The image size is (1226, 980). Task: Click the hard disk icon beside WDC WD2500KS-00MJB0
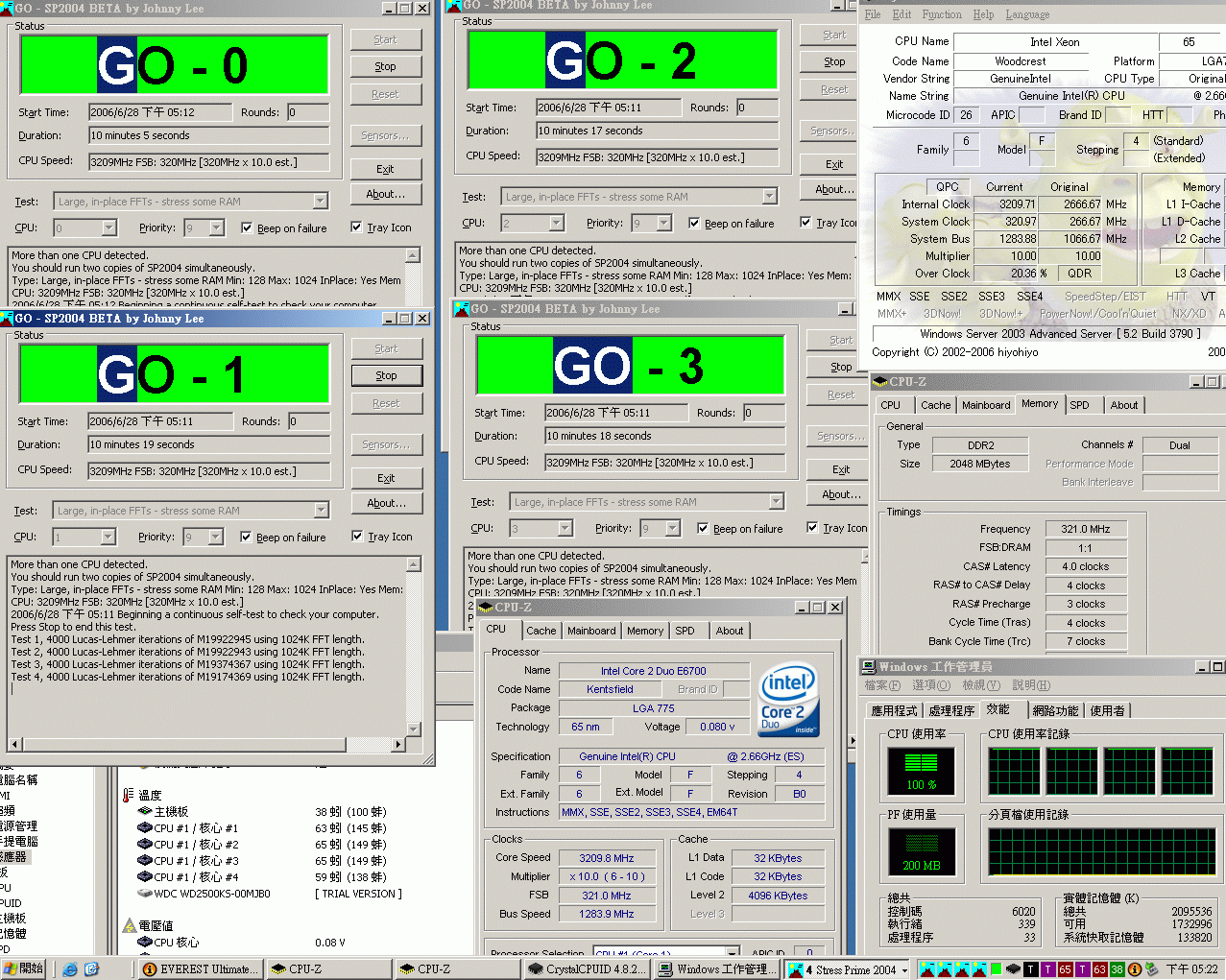pyautogui.click(x=145, y=893)
